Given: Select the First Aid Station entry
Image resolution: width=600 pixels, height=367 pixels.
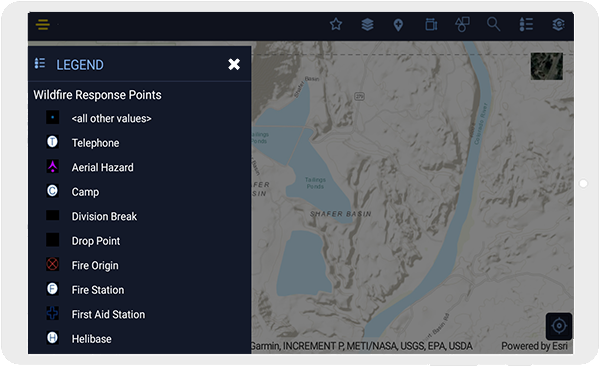Looking at the screenshot, I should pyautogui.click(x=108, y=314).
